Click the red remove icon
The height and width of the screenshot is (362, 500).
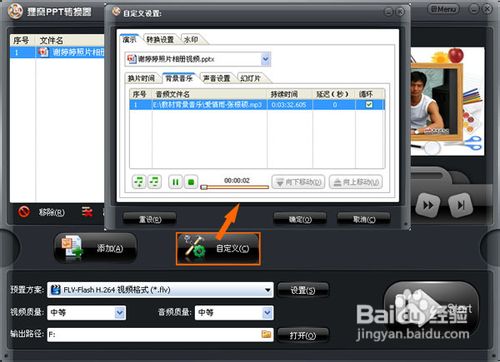(24, 212)
